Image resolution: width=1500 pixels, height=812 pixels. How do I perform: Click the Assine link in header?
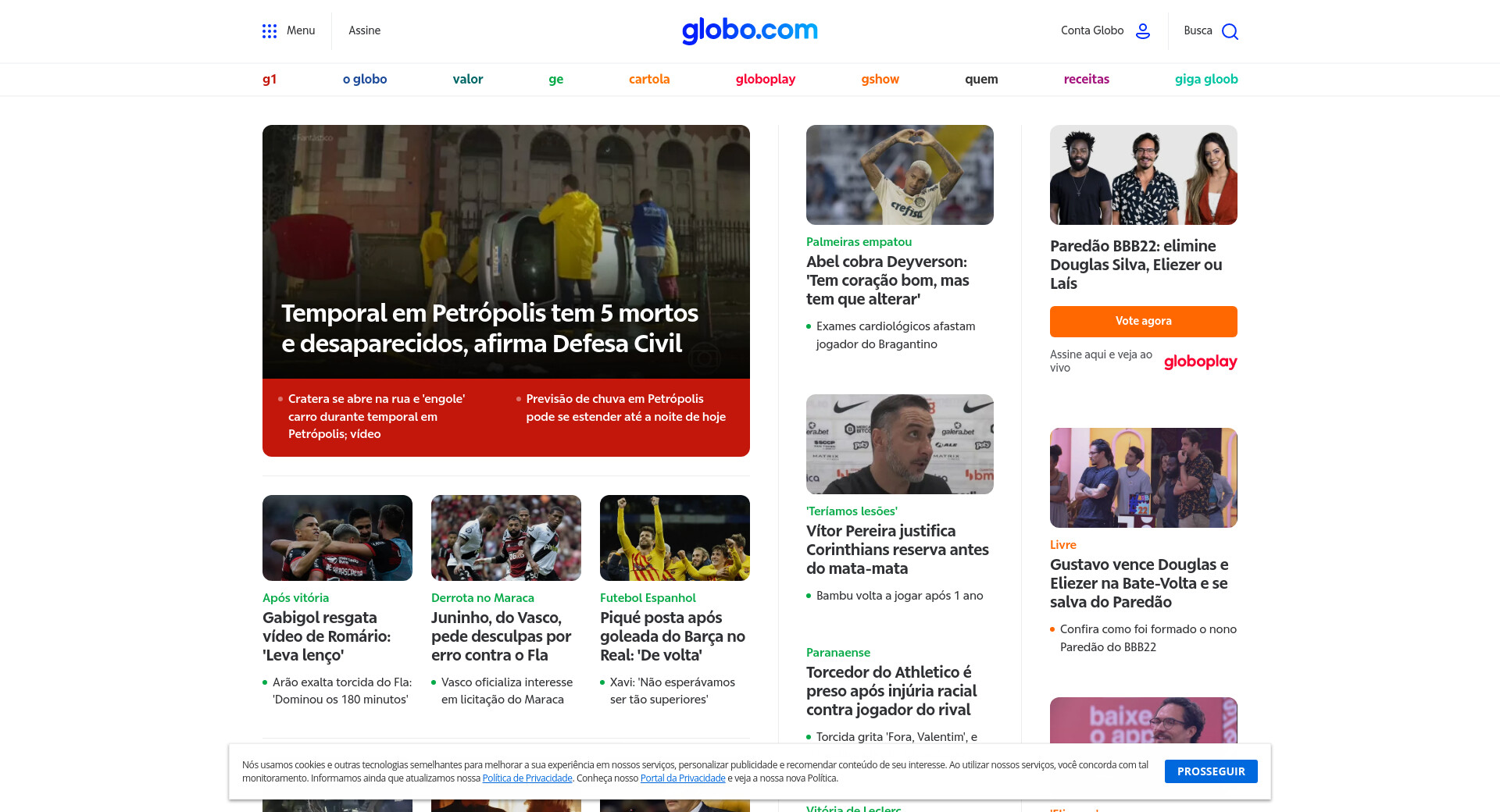tap(364, 30)
